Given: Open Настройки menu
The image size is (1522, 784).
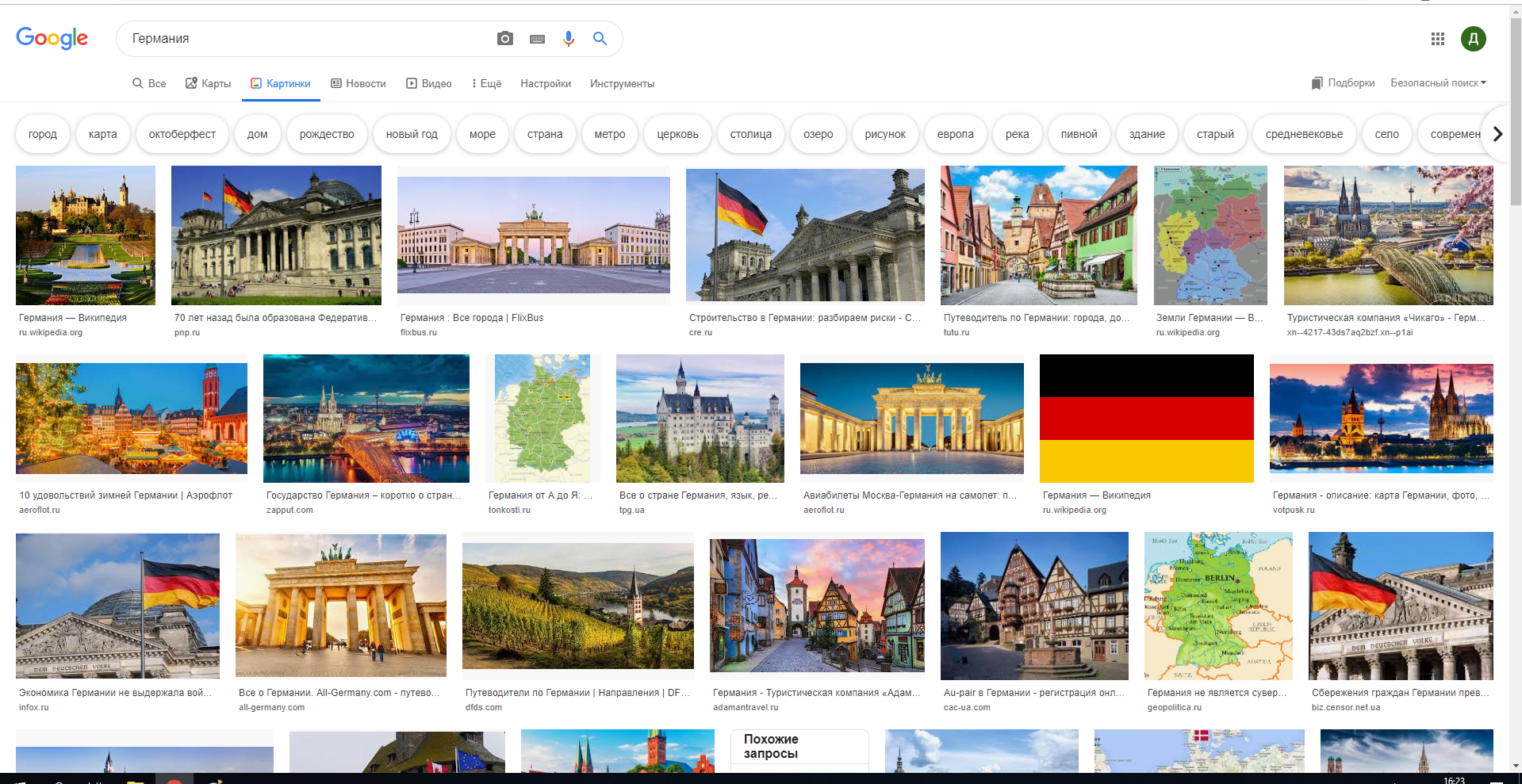Looking at the screenshot, I should (546, 83).
